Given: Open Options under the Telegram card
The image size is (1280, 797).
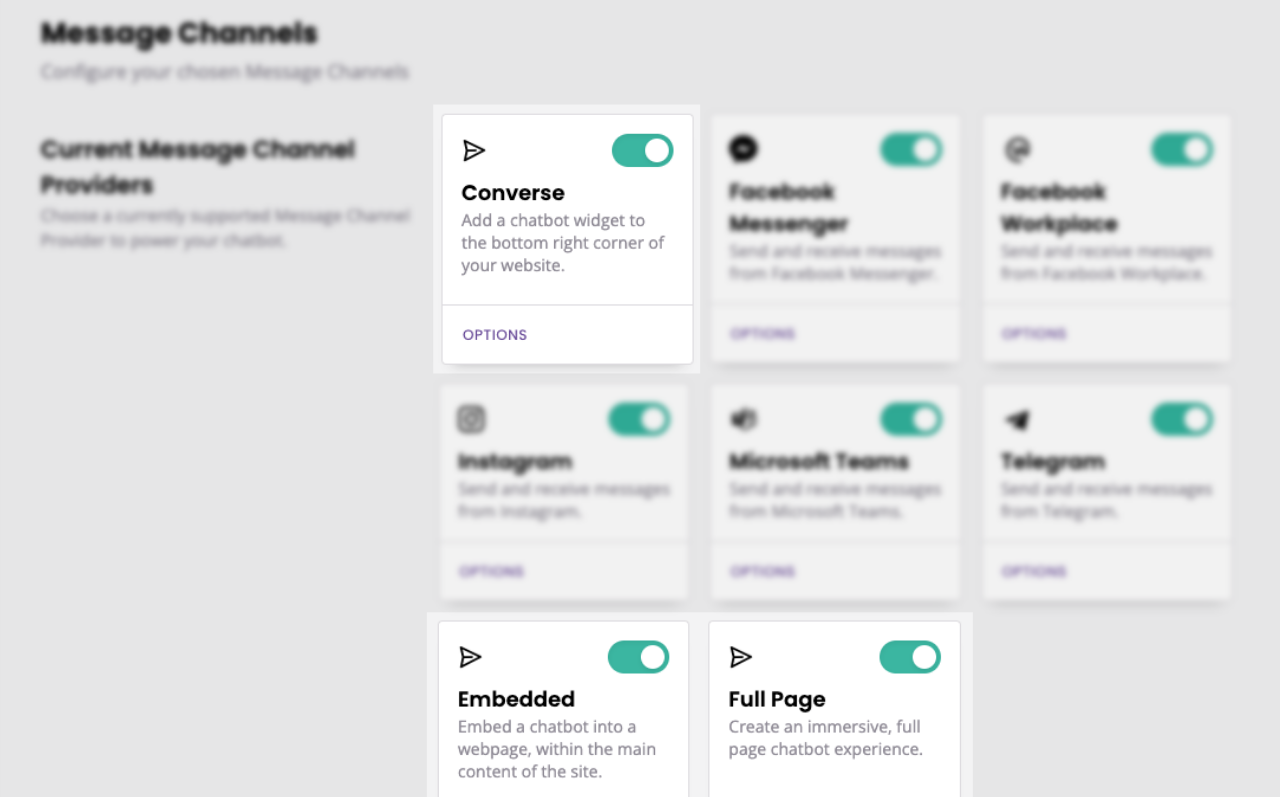Looking at the screenshot, I should pyautogui.click(x=1034, y=572).
